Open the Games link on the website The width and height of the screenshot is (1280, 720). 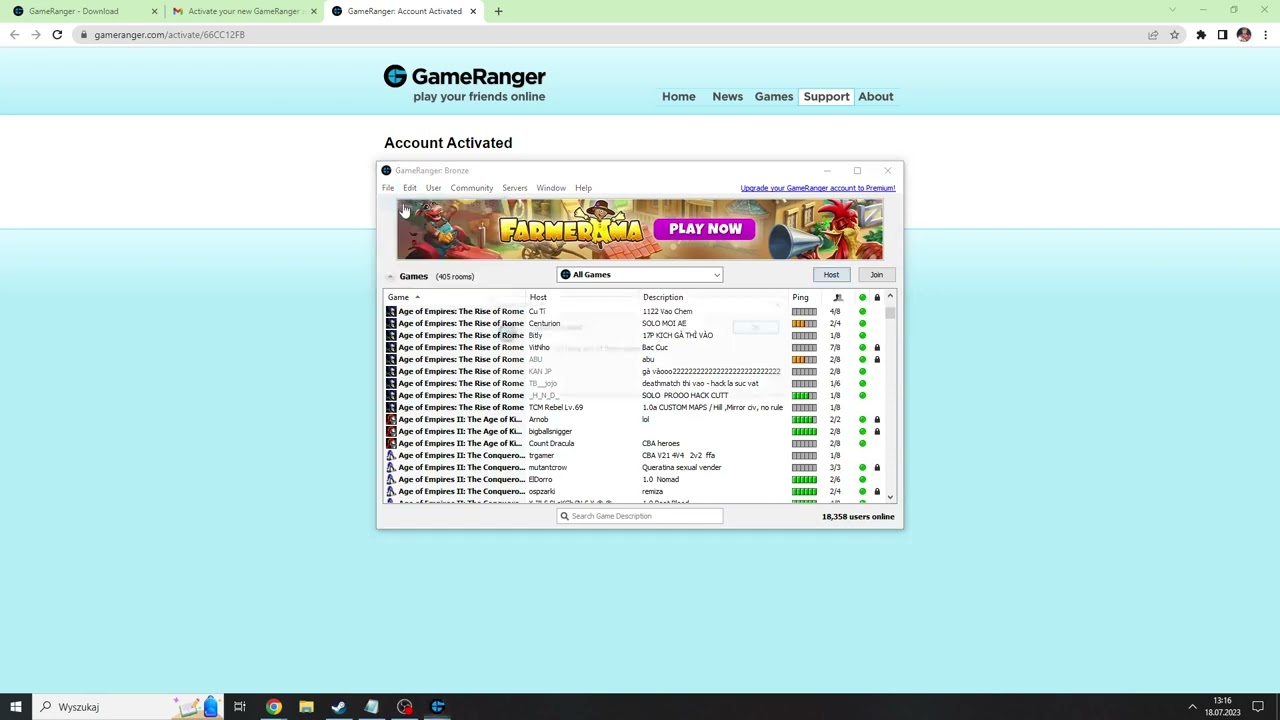click(773, 97)
